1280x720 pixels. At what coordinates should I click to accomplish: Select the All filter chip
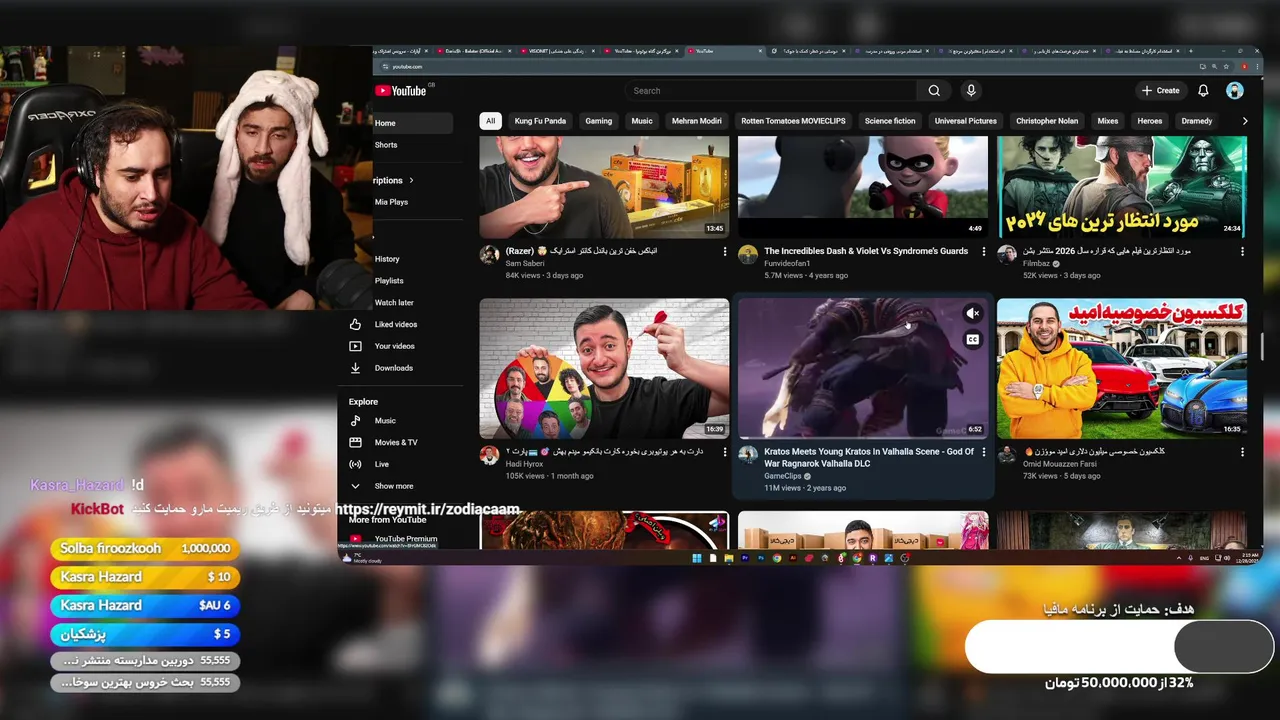pyautogui.click(x=490, y=121)
